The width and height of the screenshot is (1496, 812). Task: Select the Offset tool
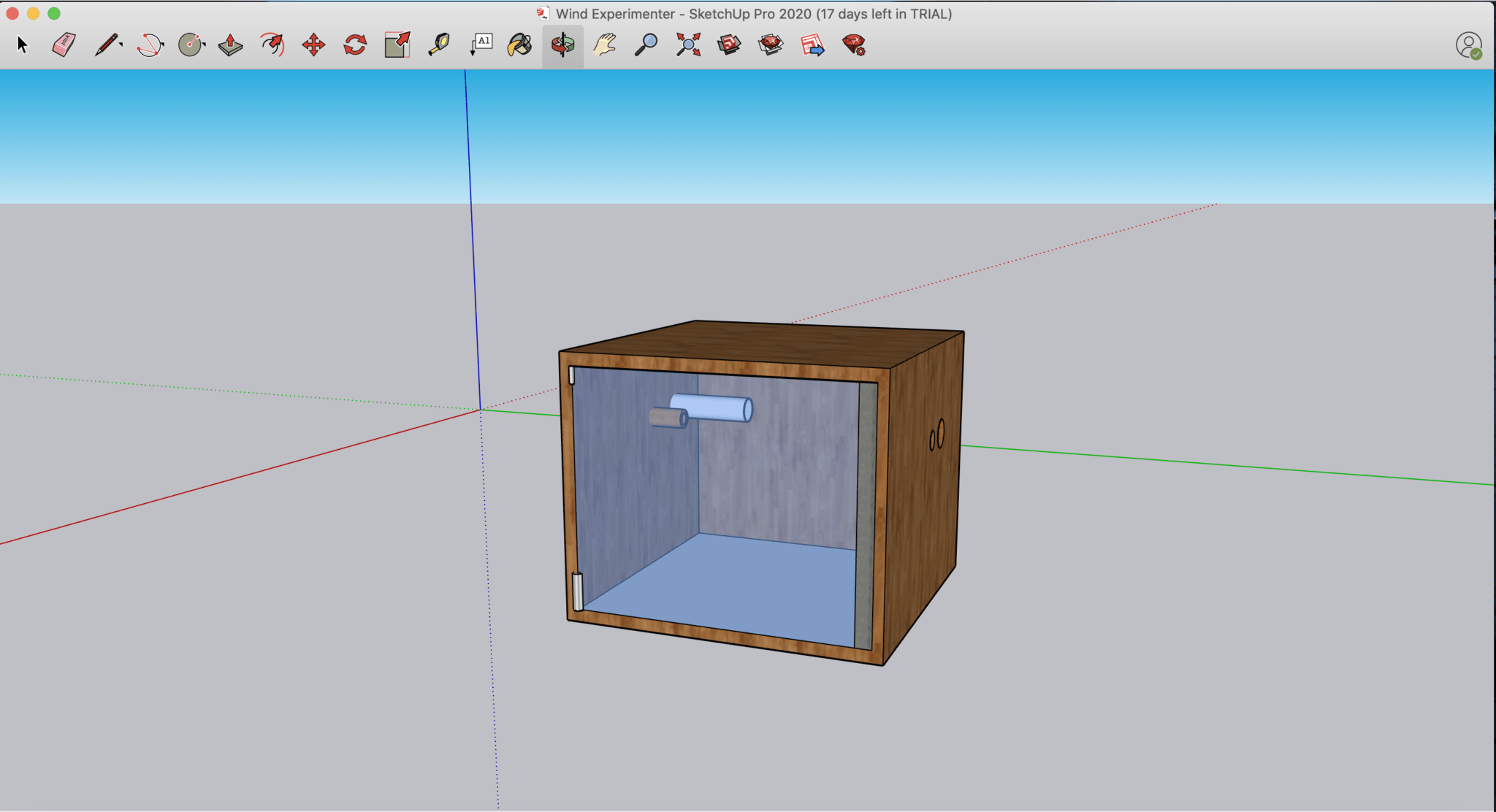click(x=272, y=45)
